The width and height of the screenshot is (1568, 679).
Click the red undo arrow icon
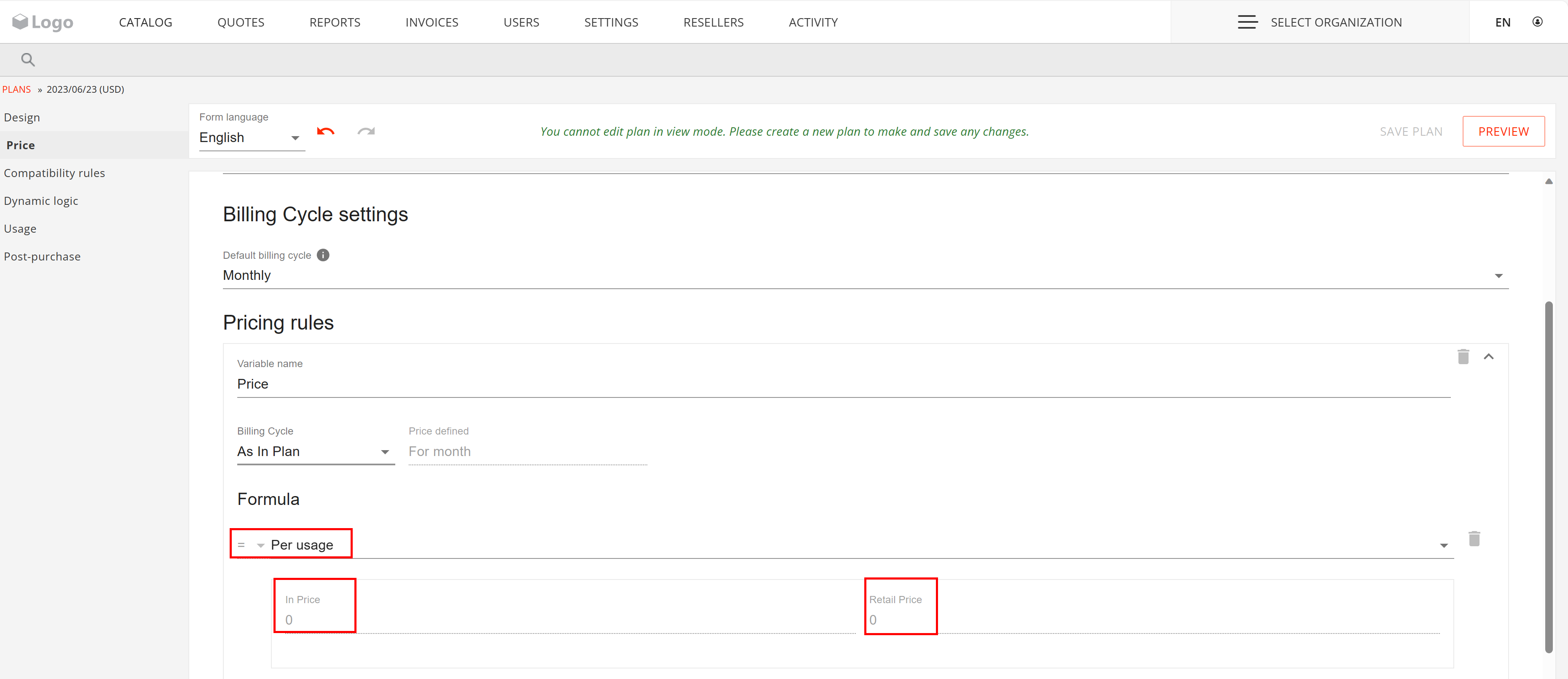(x=326, y=132)
